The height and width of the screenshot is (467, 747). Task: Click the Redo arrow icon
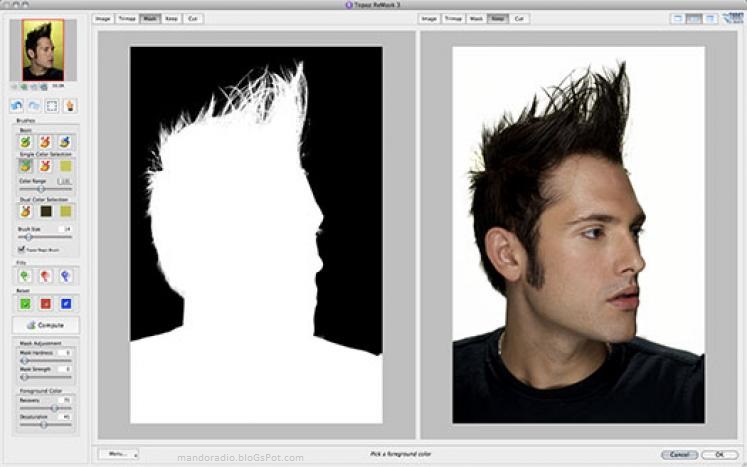tap(34, 106)
